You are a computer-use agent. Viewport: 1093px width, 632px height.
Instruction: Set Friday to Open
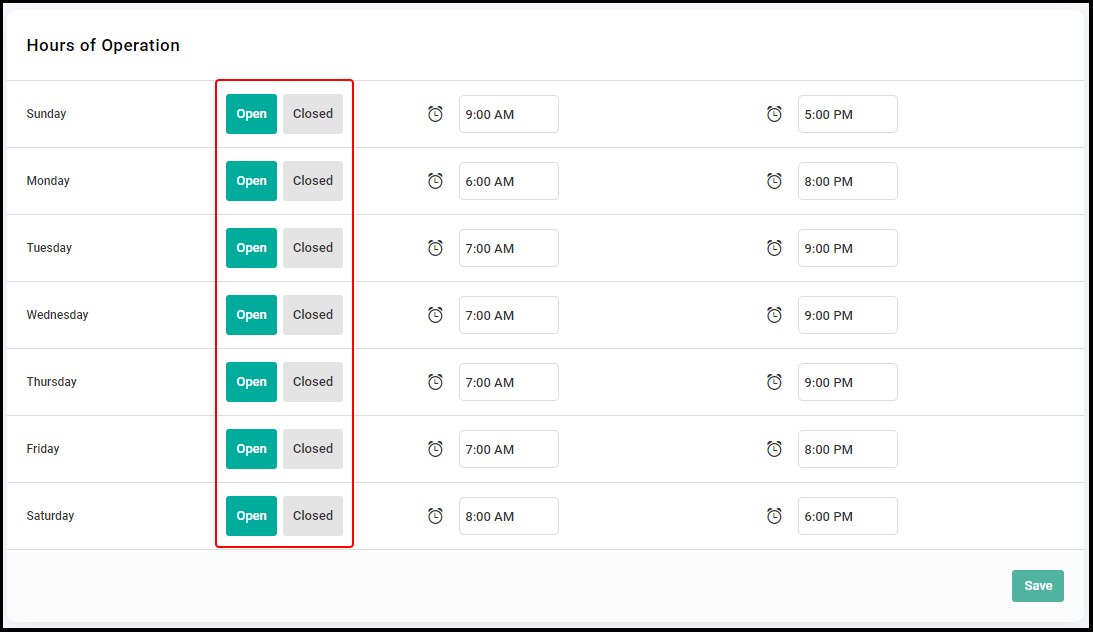click(x=251, y=448)
